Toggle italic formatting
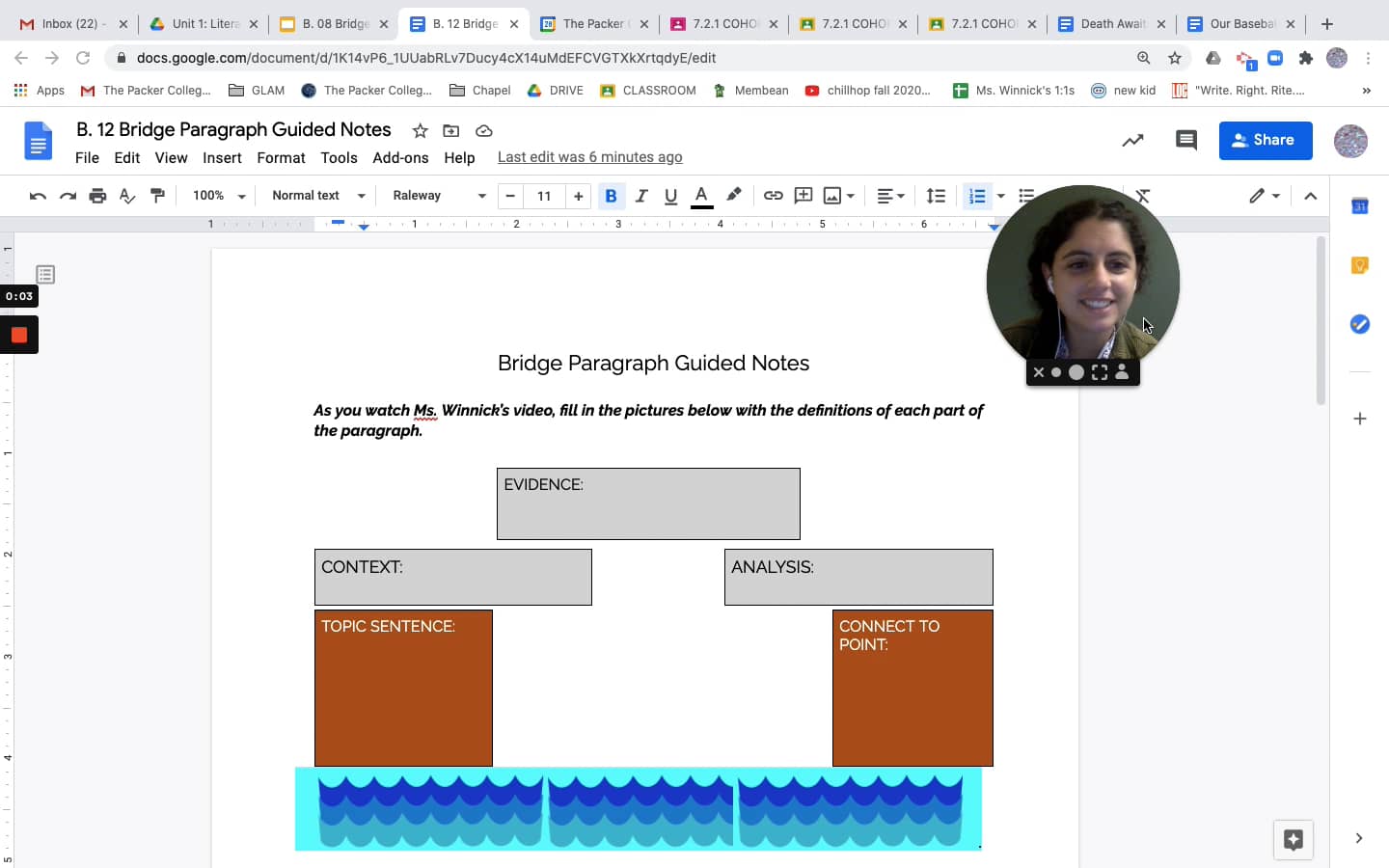 click(x=640, y=196)
